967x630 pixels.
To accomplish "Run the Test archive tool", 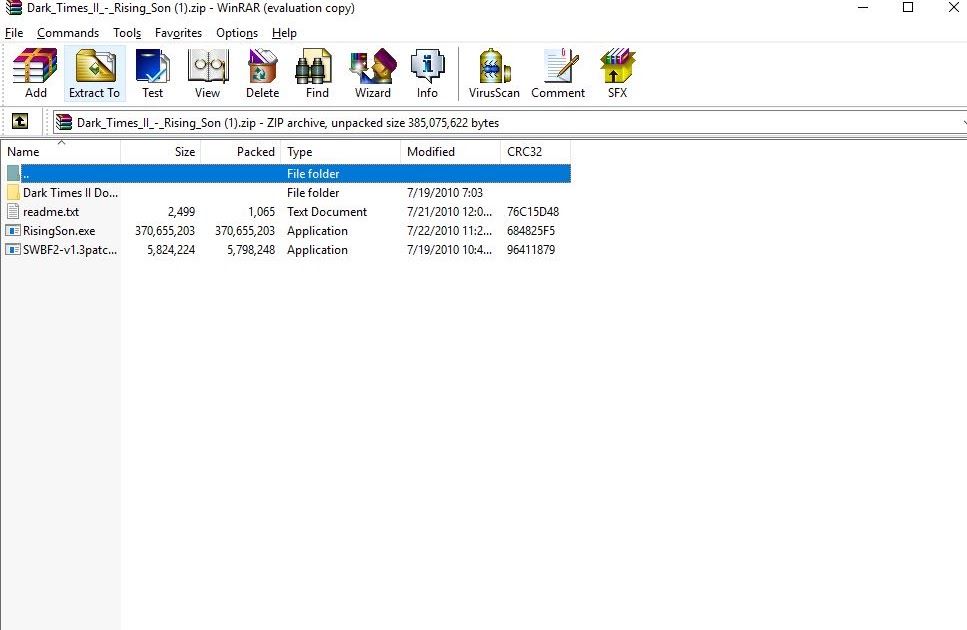I will pos(152,73).
